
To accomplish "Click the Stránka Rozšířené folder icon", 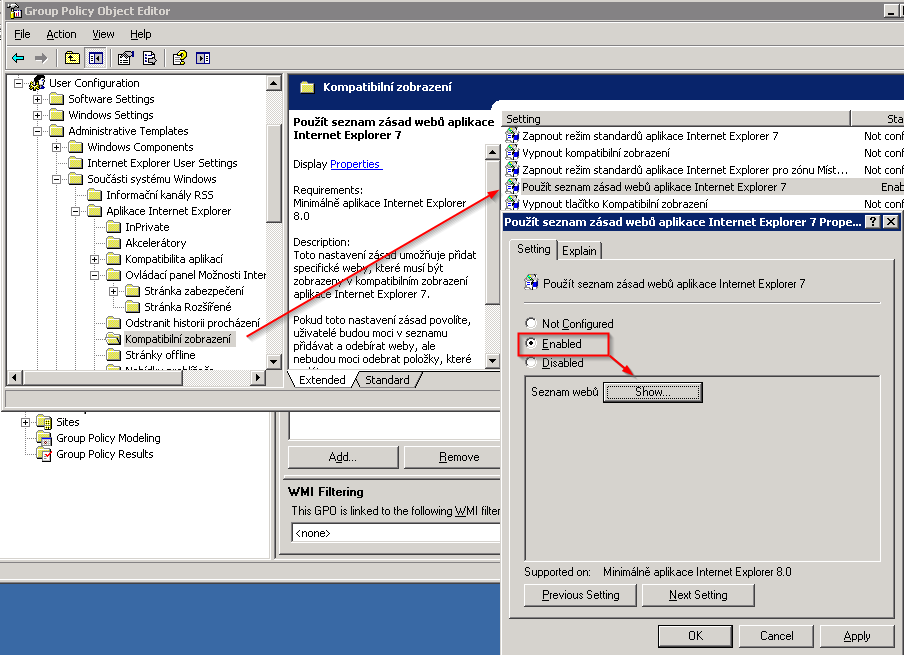I will pos(133,306).
